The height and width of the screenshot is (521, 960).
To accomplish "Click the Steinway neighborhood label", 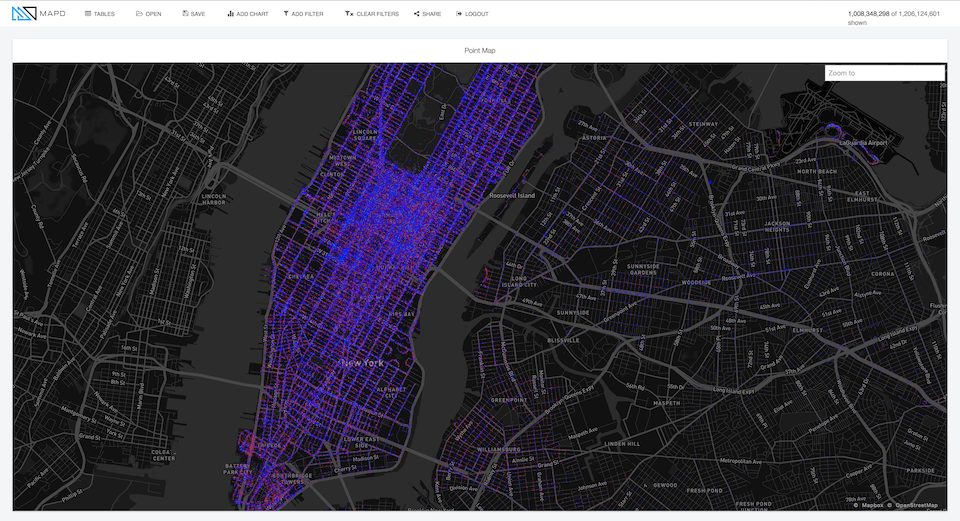I will [703, 124].
